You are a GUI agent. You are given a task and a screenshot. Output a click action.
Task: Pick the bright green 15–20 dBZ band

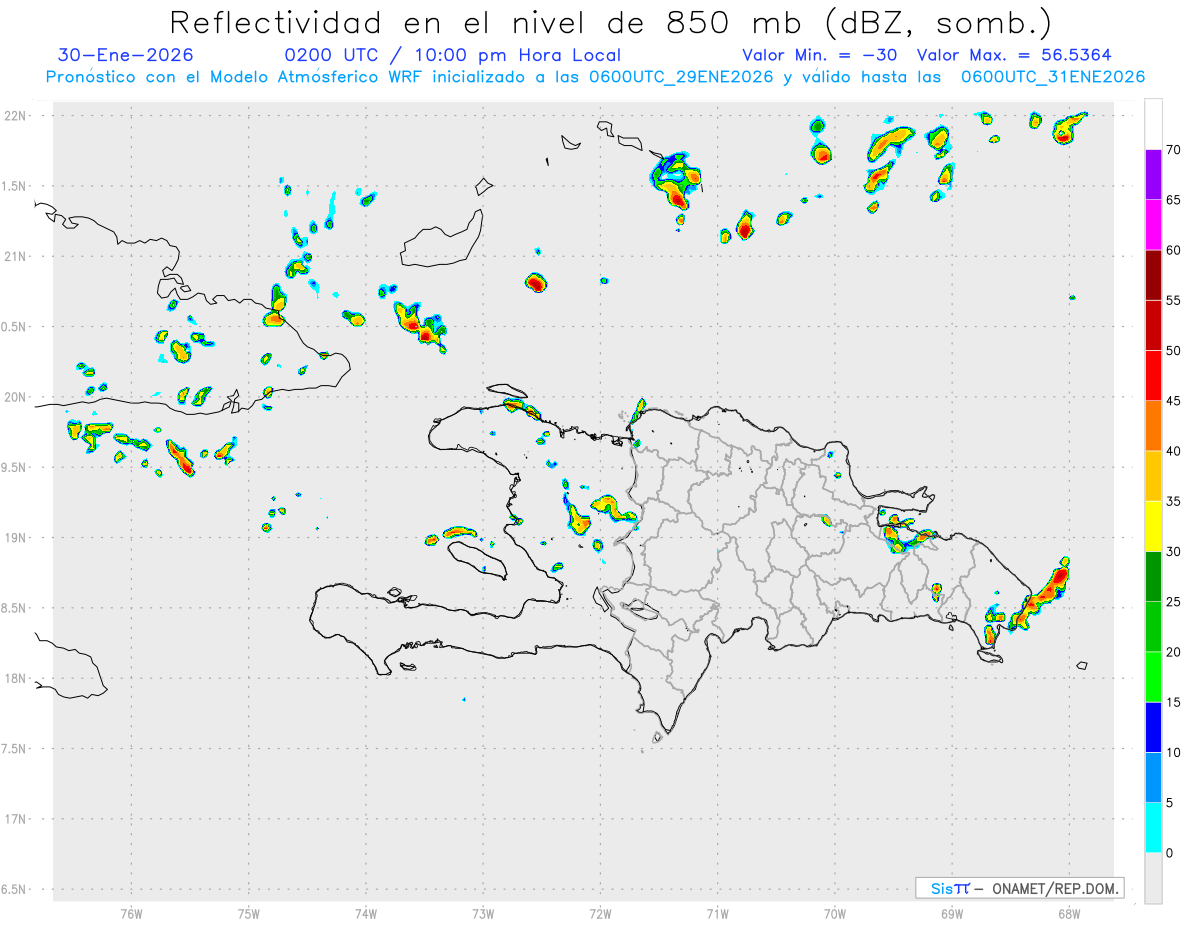point(1154,677)
